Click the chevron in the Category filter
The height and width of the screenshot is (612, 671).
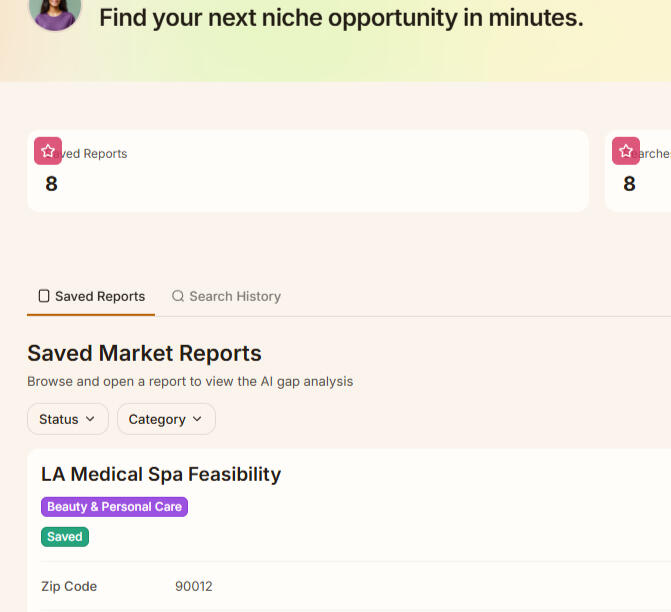pyautogui.click(x=197, y=419)
